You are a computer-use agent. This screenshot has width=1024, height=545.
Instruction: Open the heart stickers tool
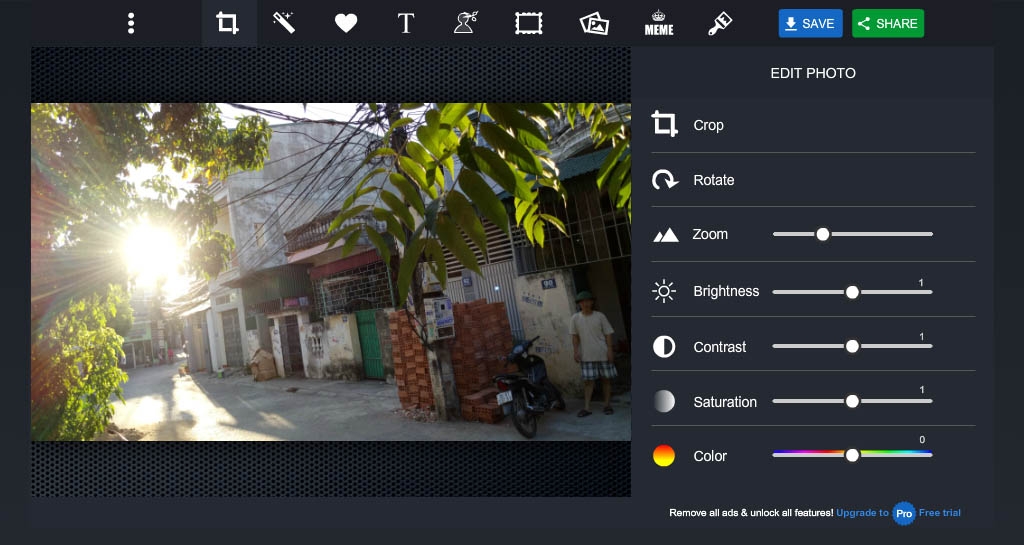345,23
